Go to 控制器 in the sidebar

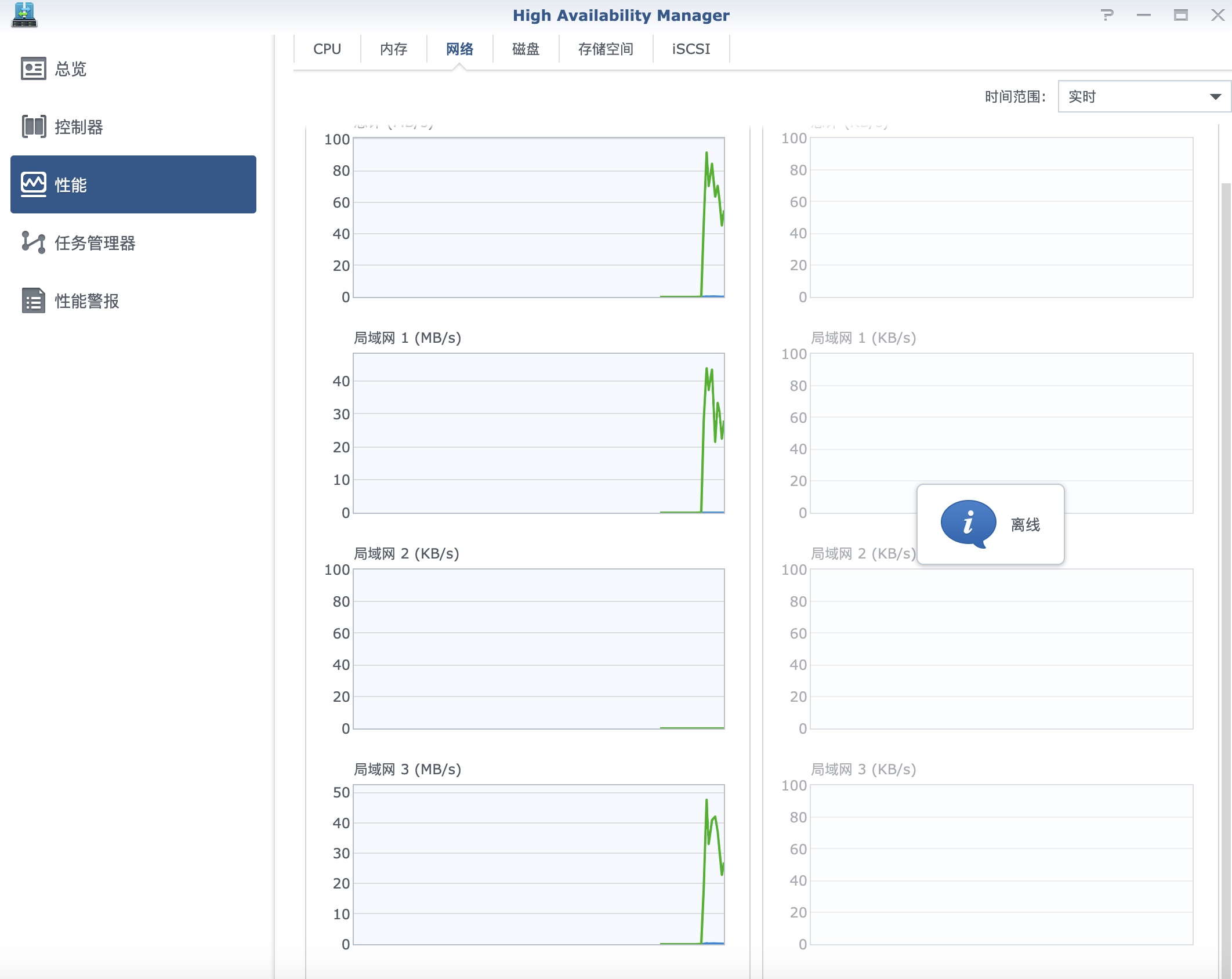coord(133,126)
